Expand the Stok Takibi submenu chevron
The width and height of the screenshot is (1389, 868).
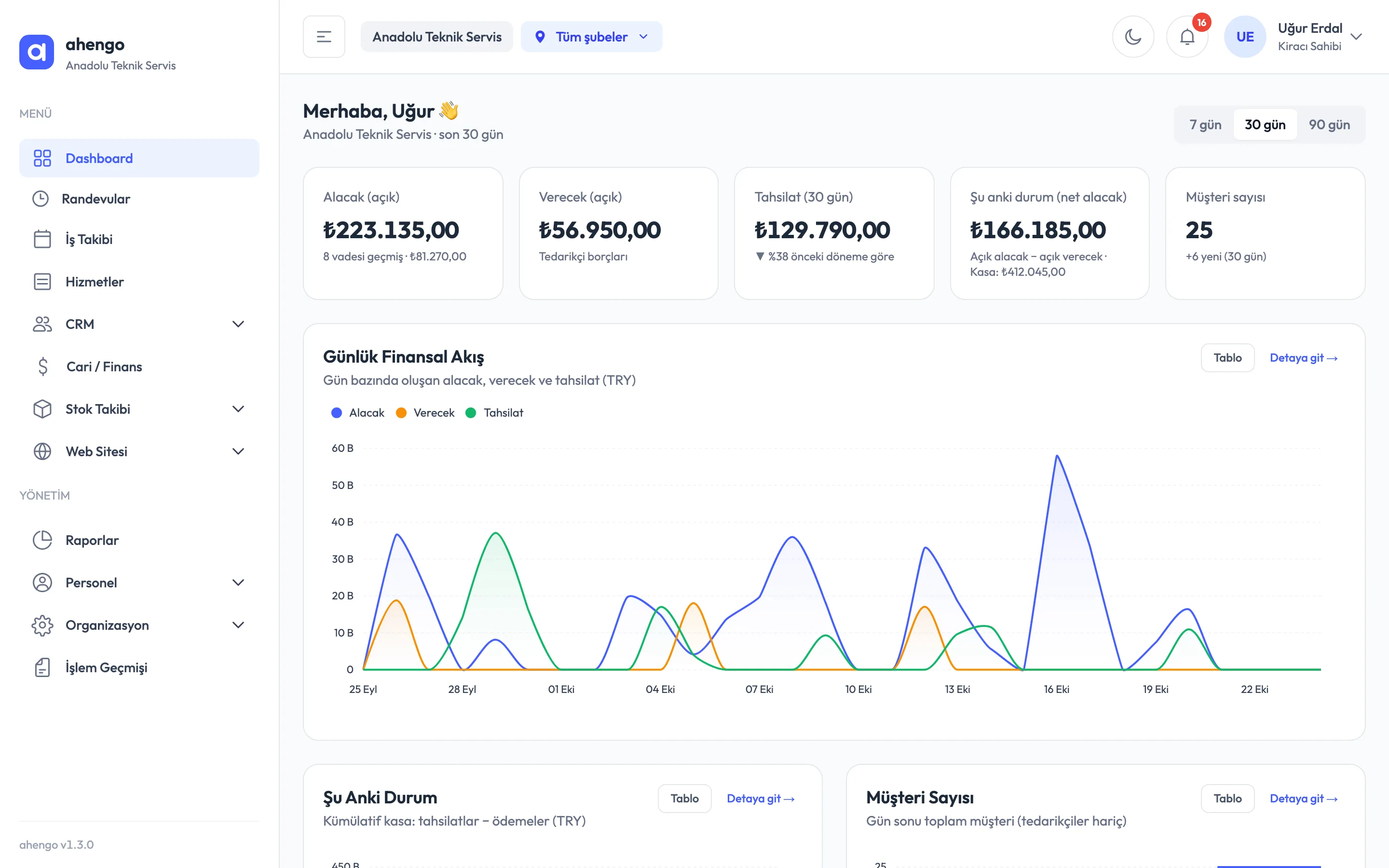coord(238,409)
